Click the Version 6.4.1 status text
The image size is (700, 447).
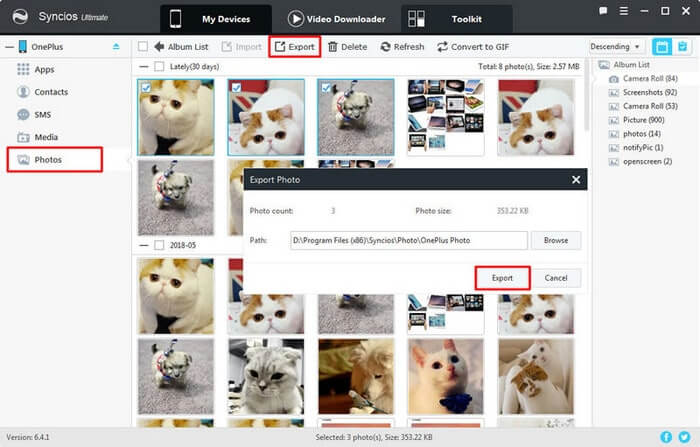tap(28, 437)
